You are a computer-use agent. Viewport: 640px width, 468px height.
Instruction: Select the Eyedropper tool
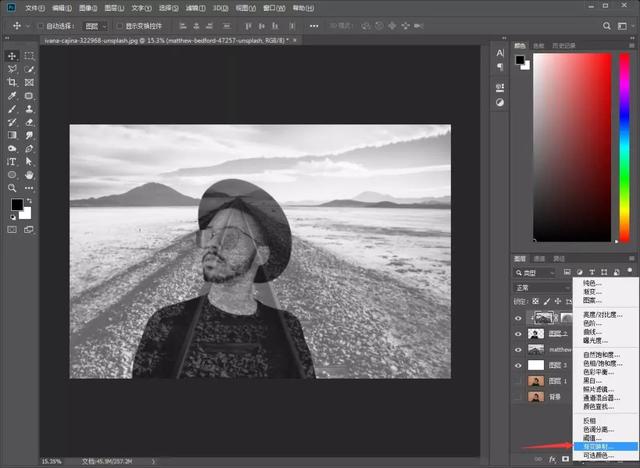(x=12, y=96)
